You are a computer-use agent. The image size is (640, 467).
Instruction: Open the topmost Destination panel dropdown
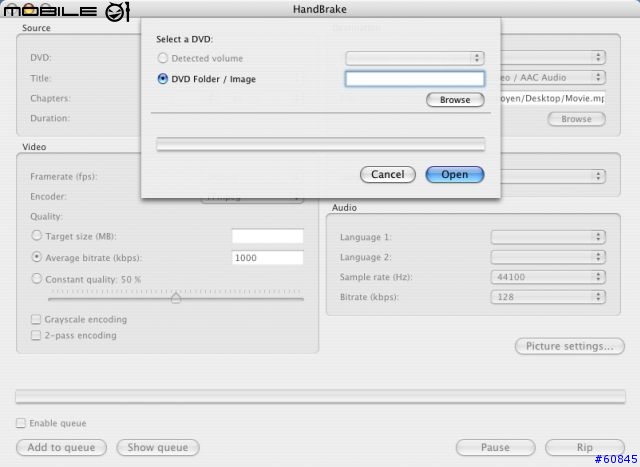pos(553,57)
